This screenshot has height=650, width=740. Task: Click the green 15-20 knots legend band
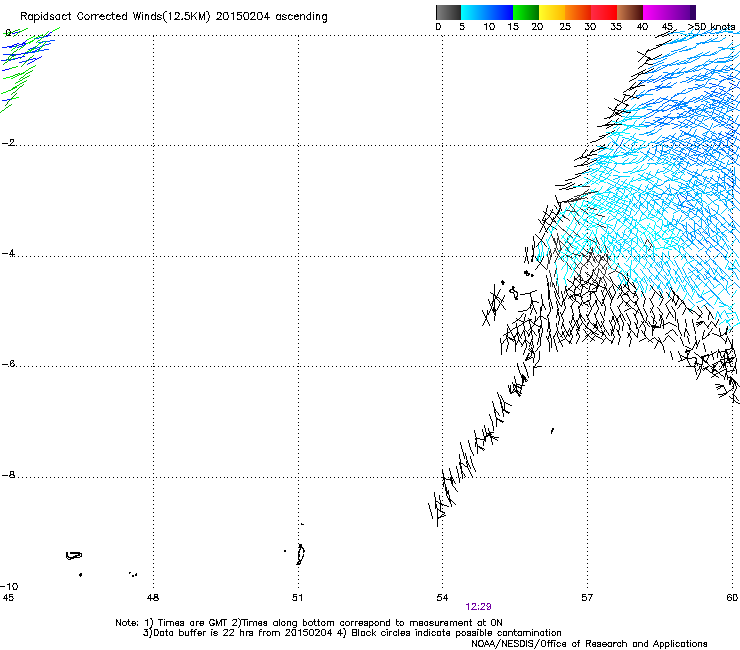point(526,12)
